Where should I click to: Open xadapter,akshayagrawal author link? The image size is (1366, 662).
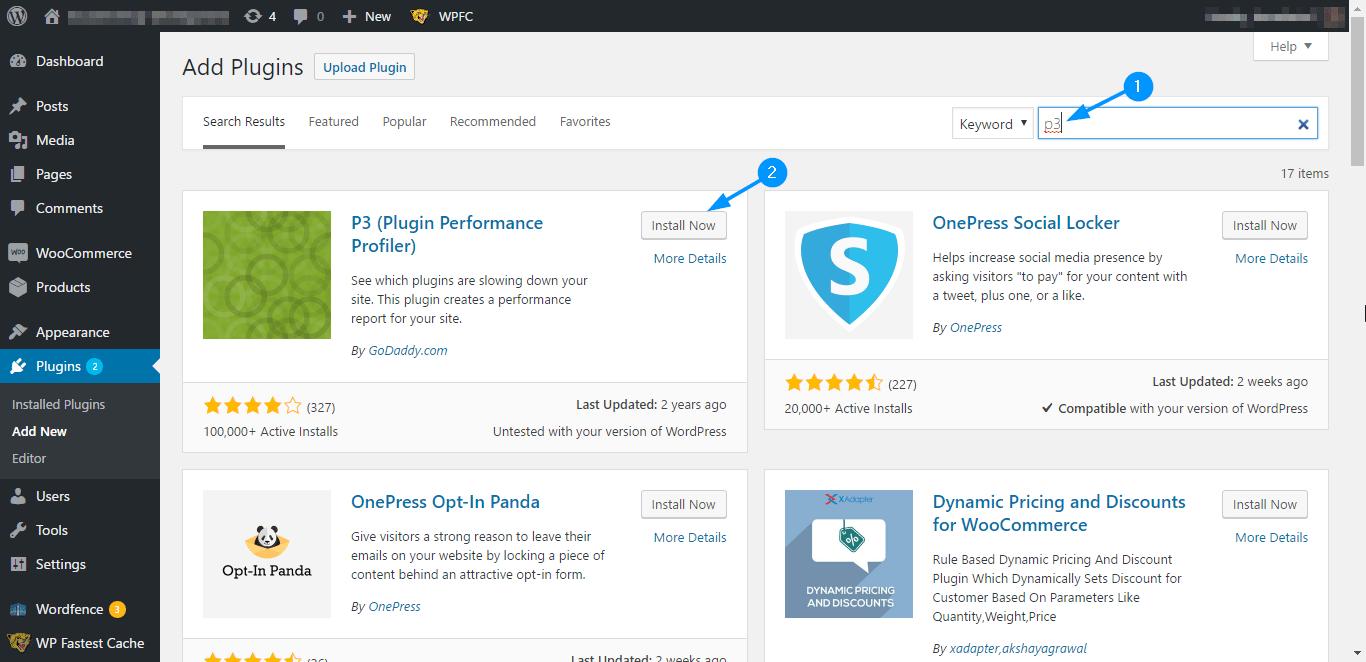[1017, 648]
